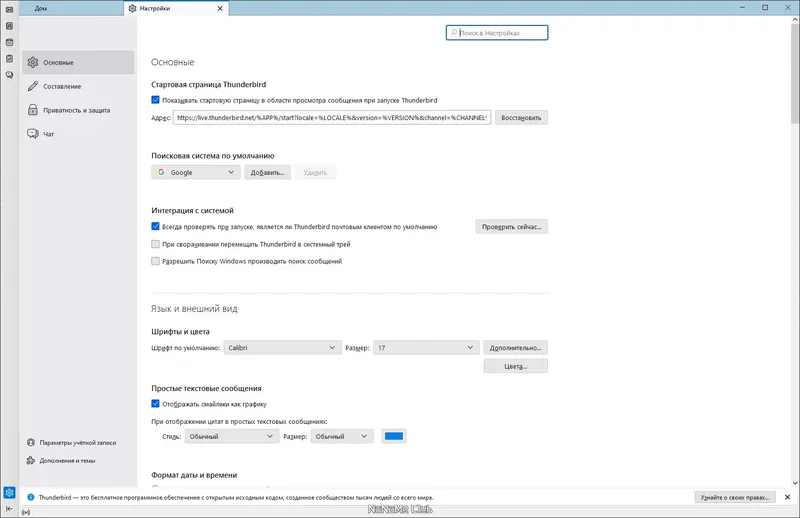Click the Восстановить button
This screenshot has width=800, height=518.
pyautogui.click(x=521, y=117)
